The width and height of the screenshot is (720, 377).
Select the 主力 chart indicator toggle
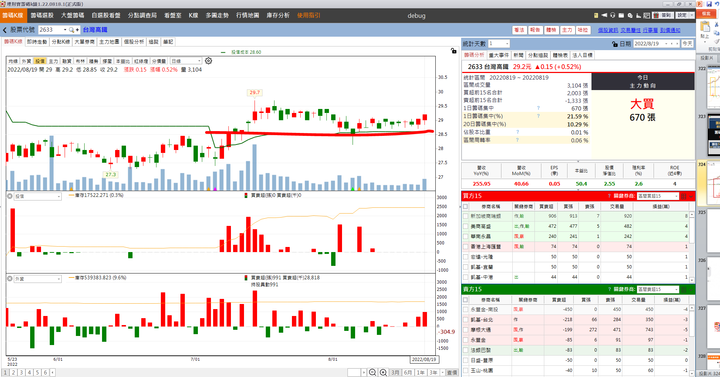[53, 61]
